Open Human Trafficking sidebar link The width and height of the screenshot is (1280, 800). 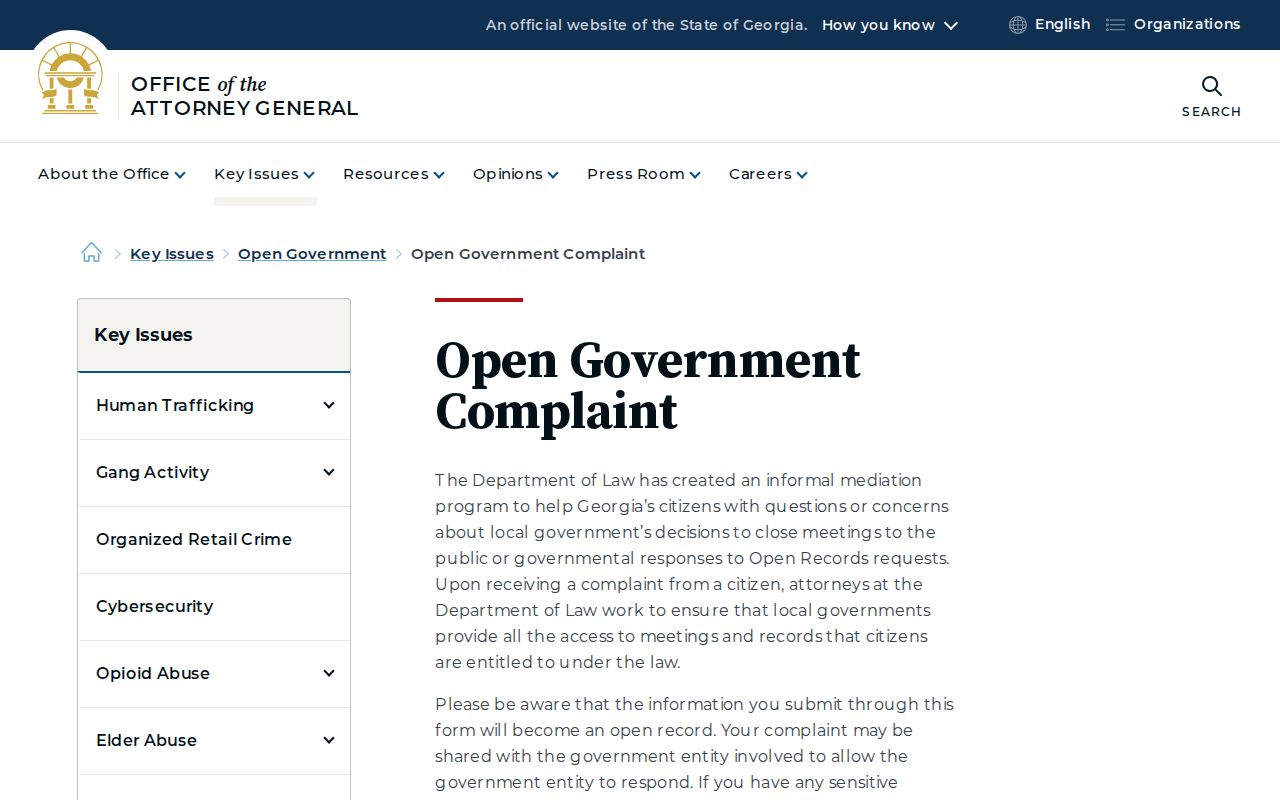(x=175, y=405)
